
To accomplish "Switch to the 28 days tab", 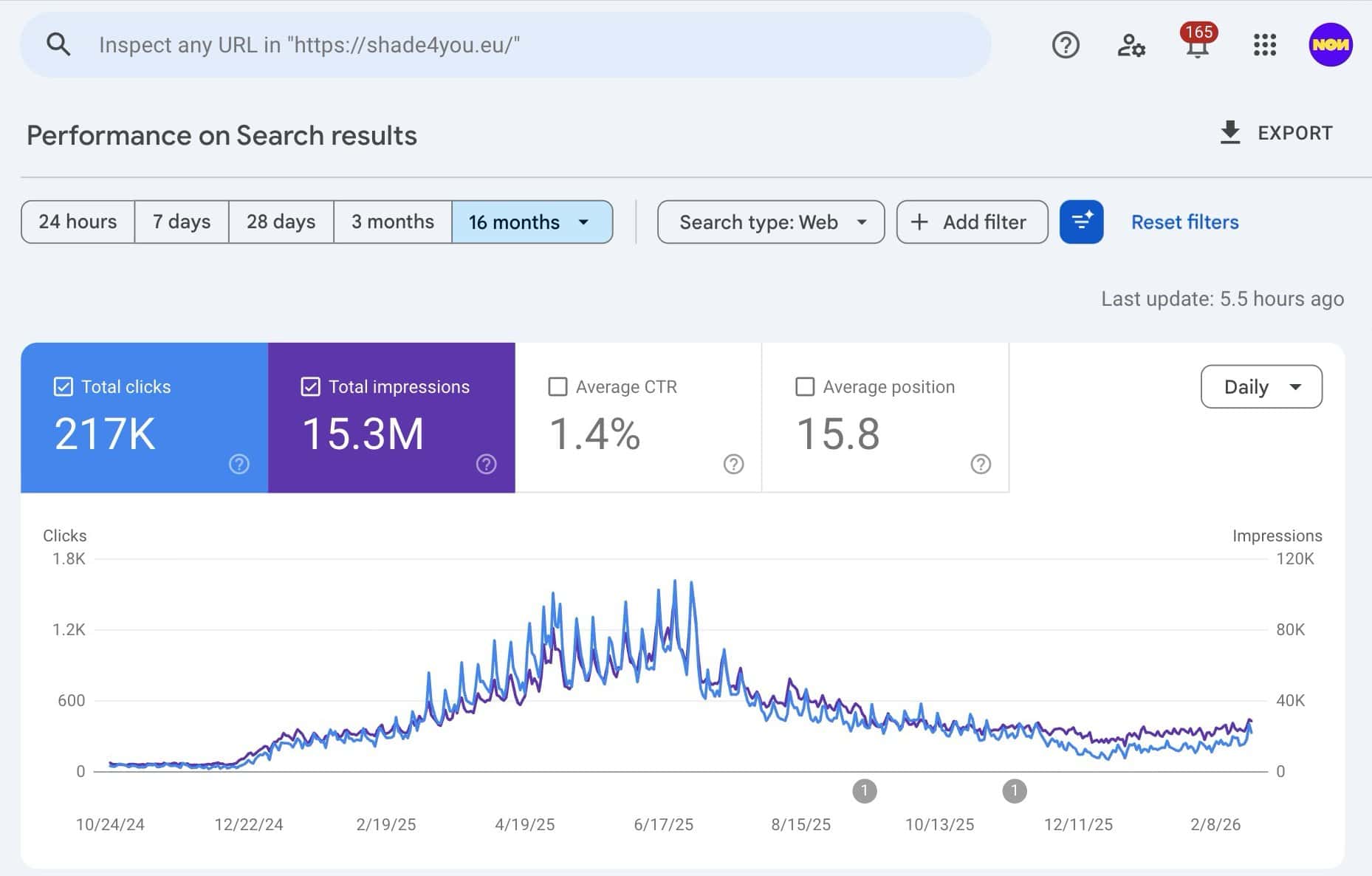I will click(x=281, y=222).
